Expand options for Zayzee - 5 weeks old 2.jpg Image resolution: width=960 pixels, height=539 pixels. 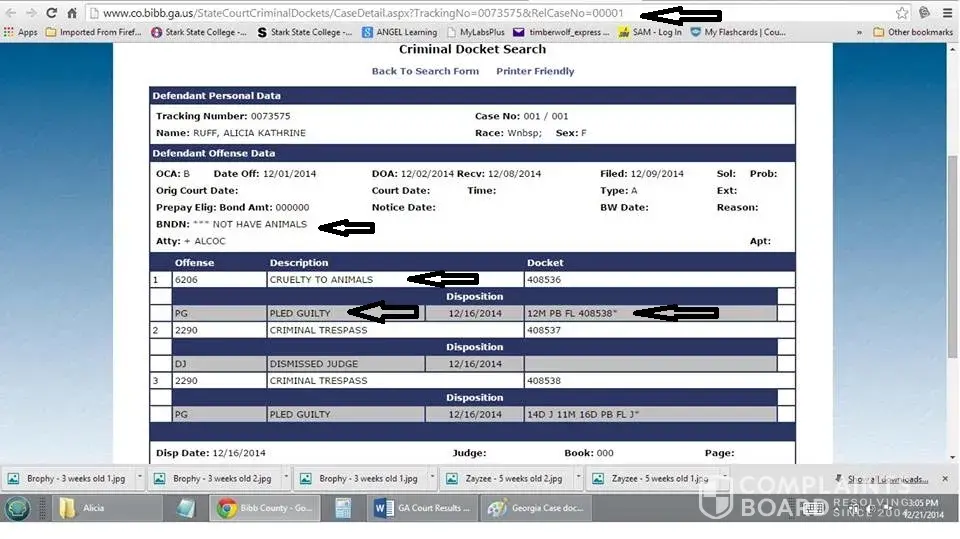pos(578,477)
